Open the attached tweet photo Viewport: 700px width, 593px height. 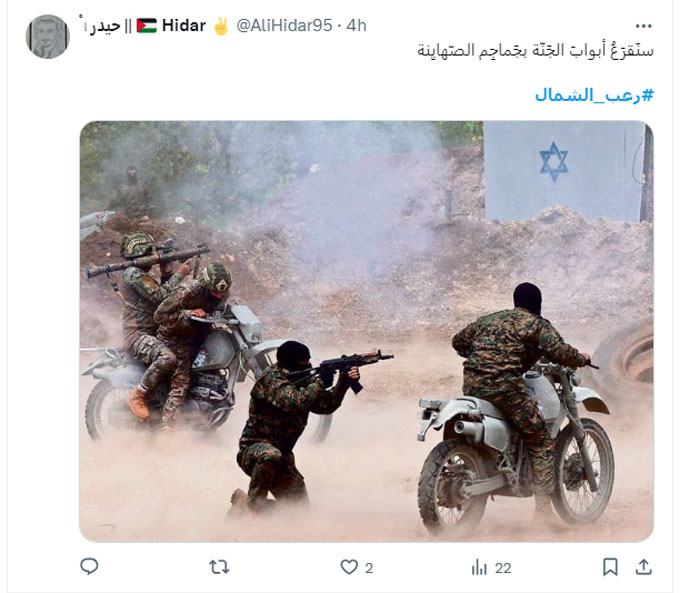tap(367, 331)
